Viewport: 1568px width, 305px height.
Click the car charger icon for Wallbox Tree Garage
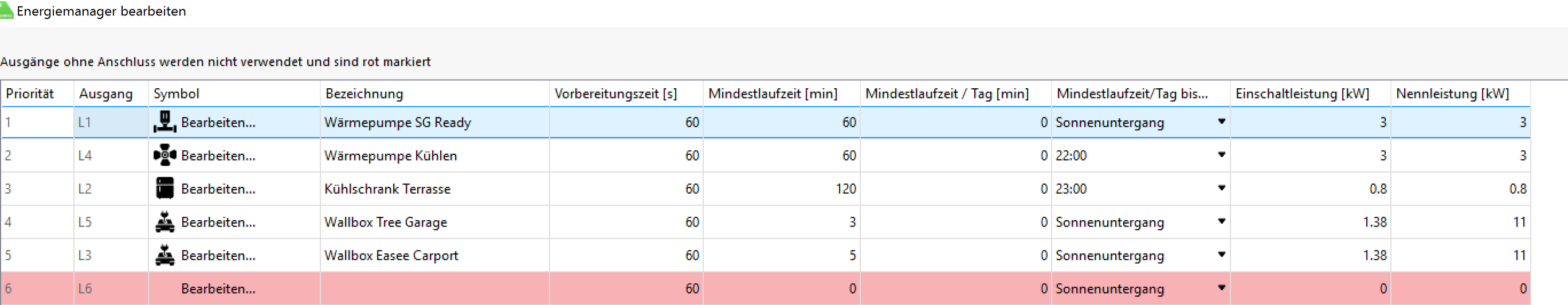click(x=164, y=222)
